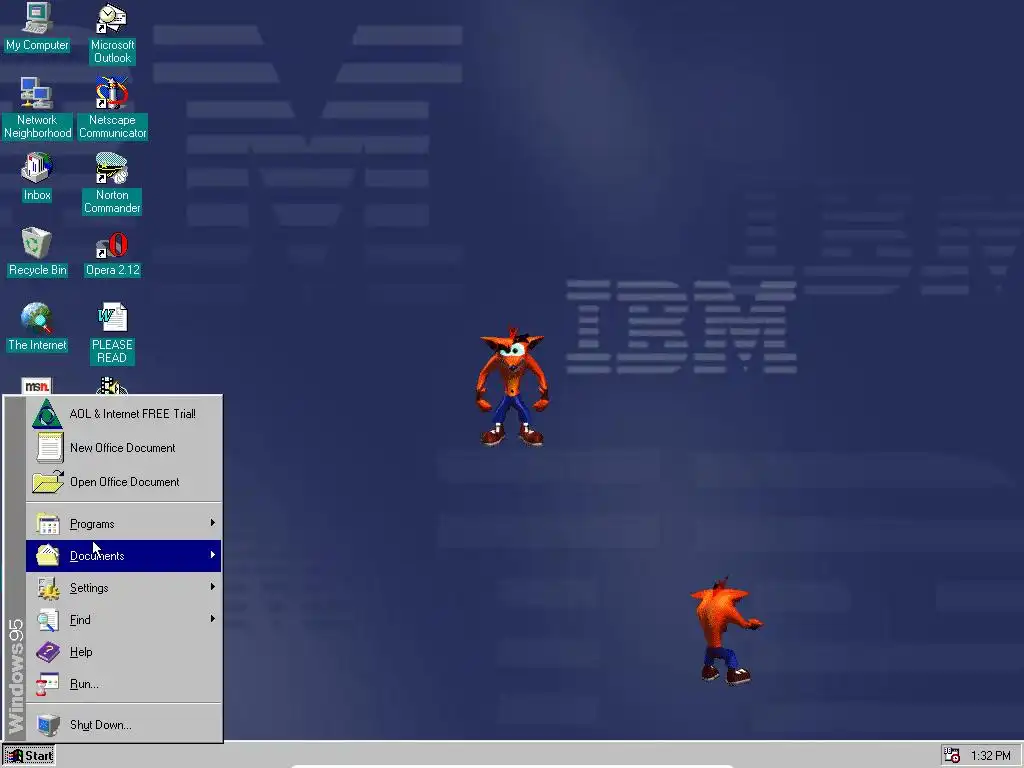Expand the Documents submenu arrow
The height and width of the screenshot is (768, 1024).
point(212,555)
